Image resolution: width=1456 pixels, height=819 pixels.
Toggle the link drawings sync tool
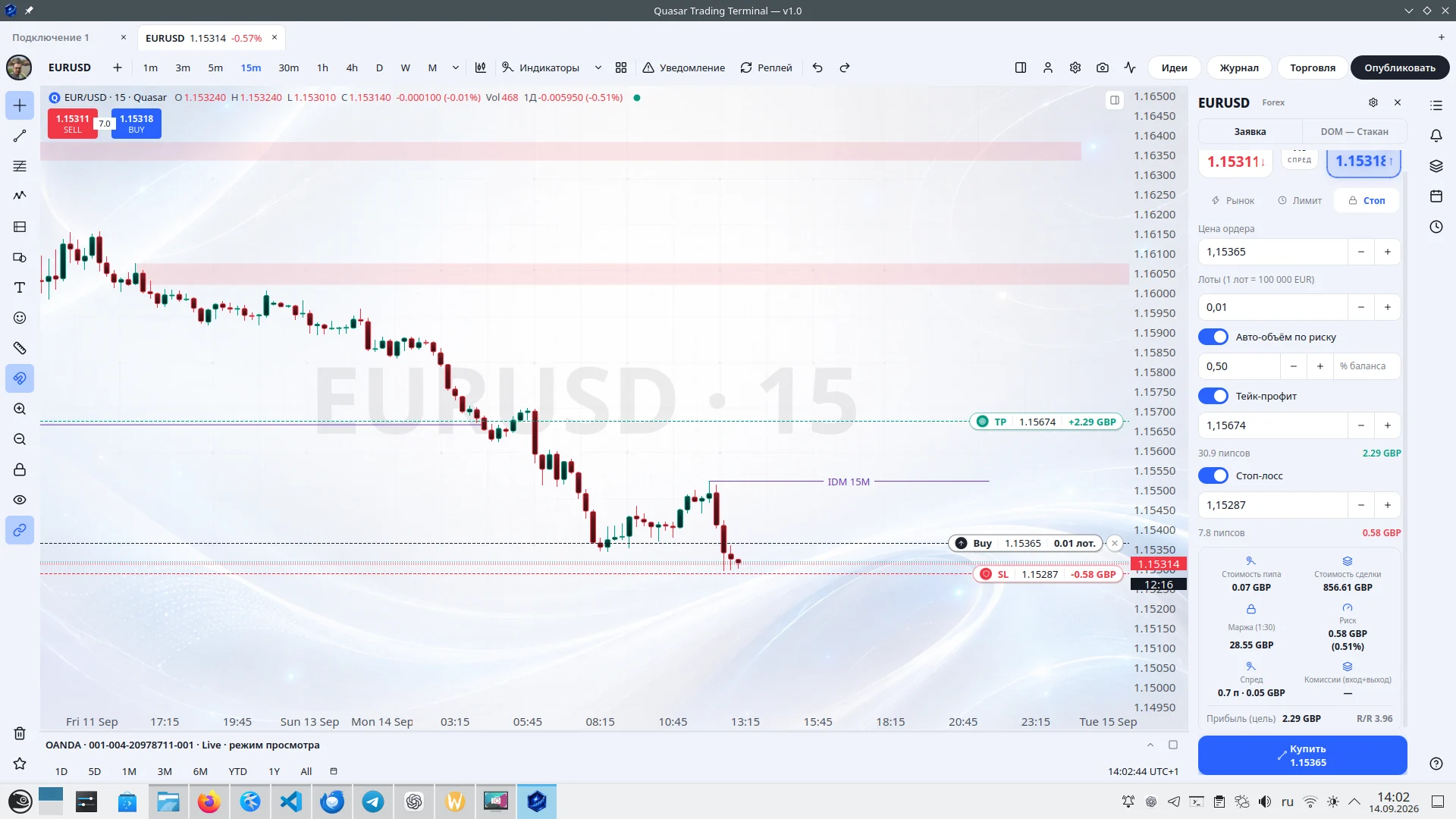(20, 530)
